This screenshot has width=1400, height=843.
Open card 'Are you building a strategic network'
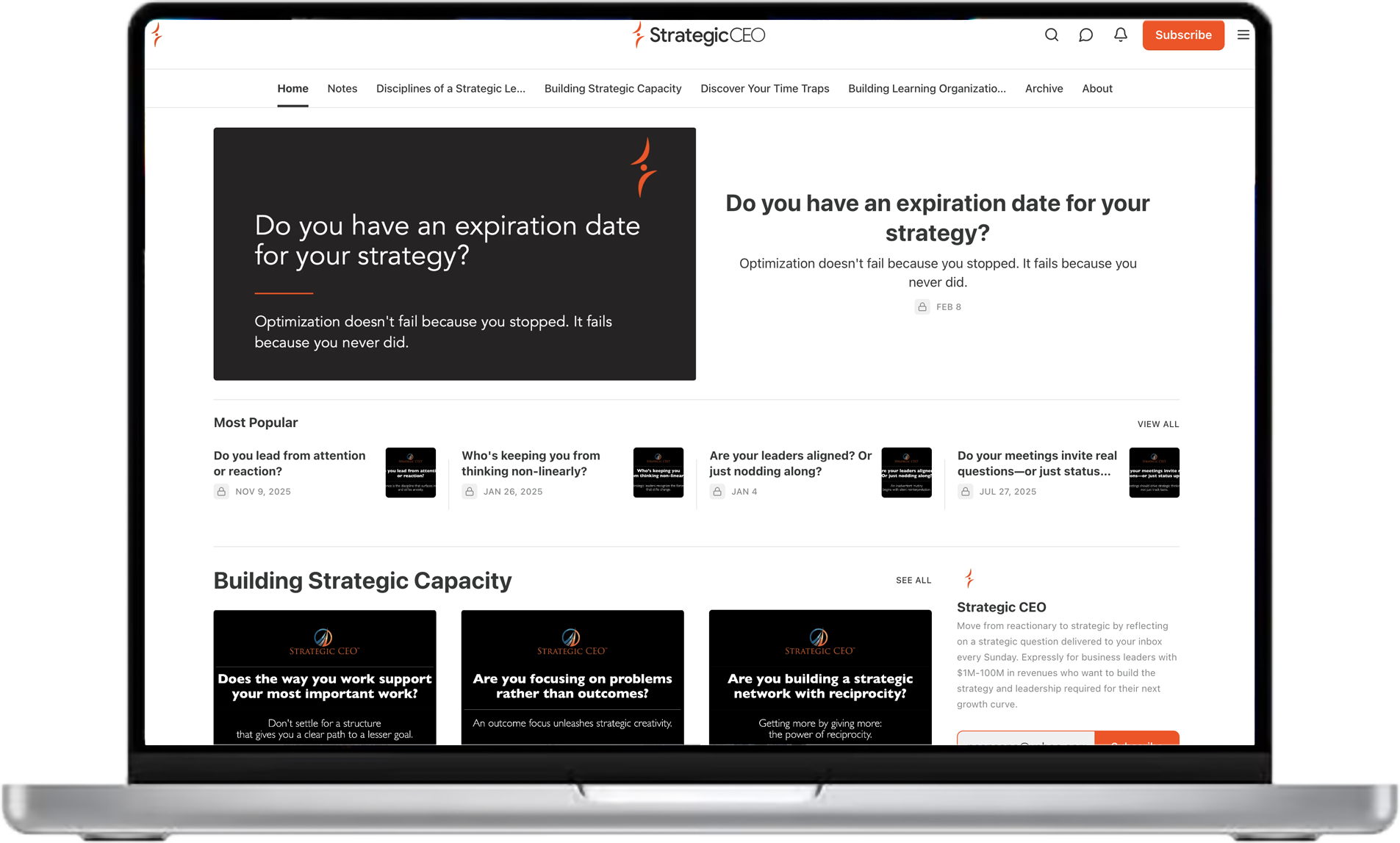[x=820, y=677]
